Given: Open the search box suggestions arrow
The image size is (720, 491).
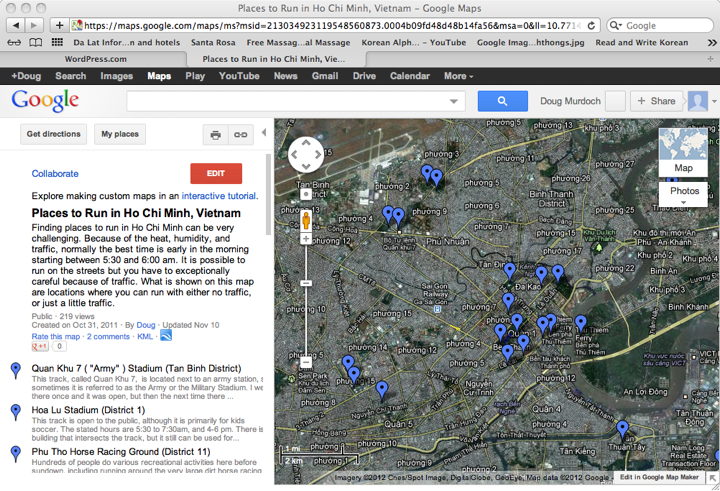Looking at the screenshot, I should coord(456,101).
